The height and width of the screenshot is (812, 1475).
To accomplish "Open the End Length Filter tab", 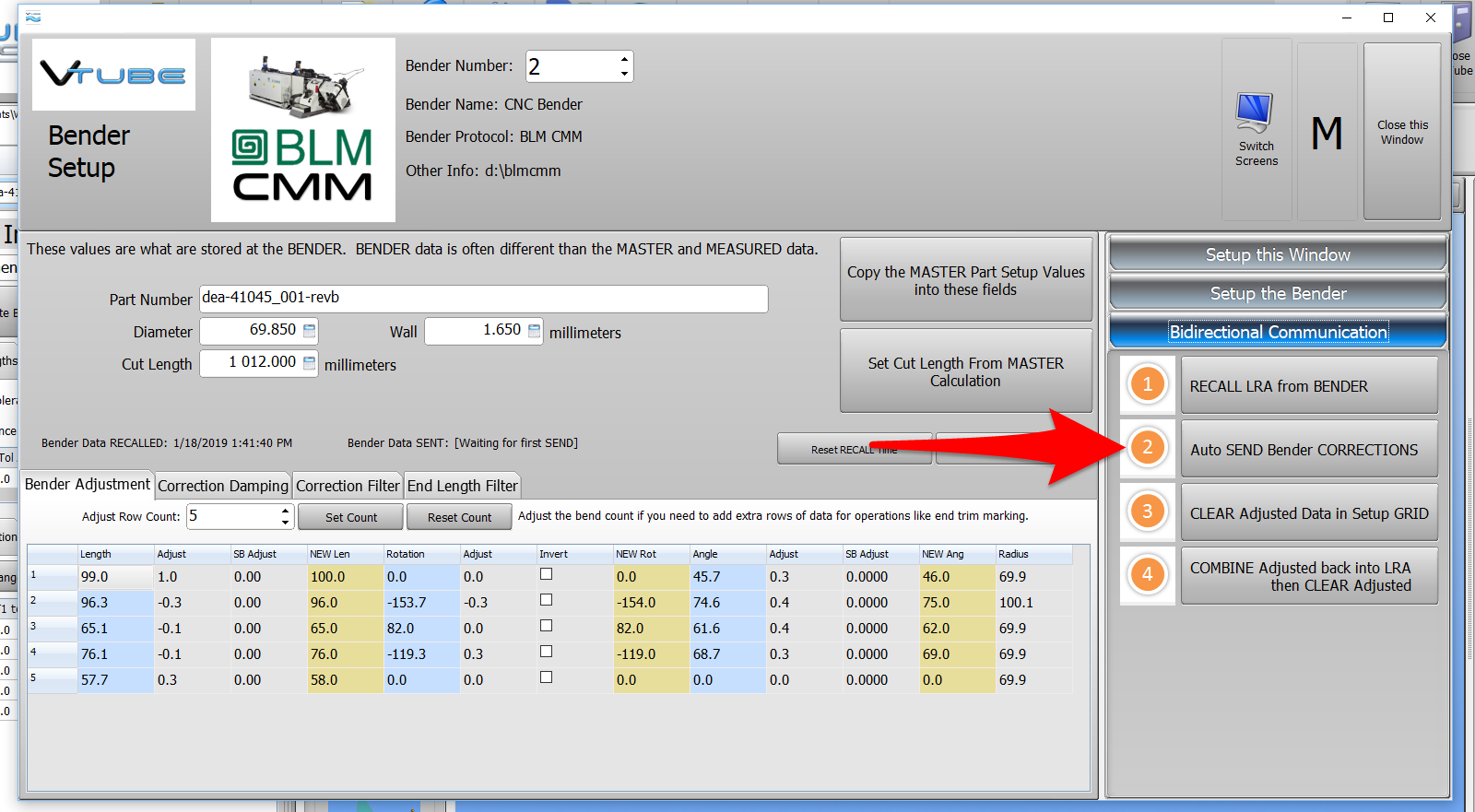I will [463, 486].
